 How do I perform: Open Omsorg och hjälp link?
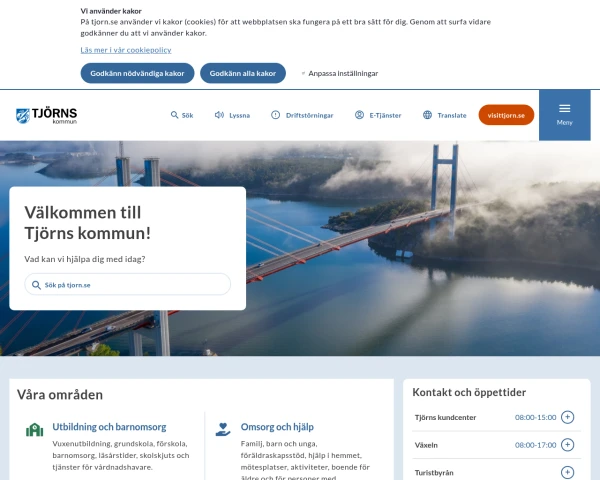pos(277,427)
